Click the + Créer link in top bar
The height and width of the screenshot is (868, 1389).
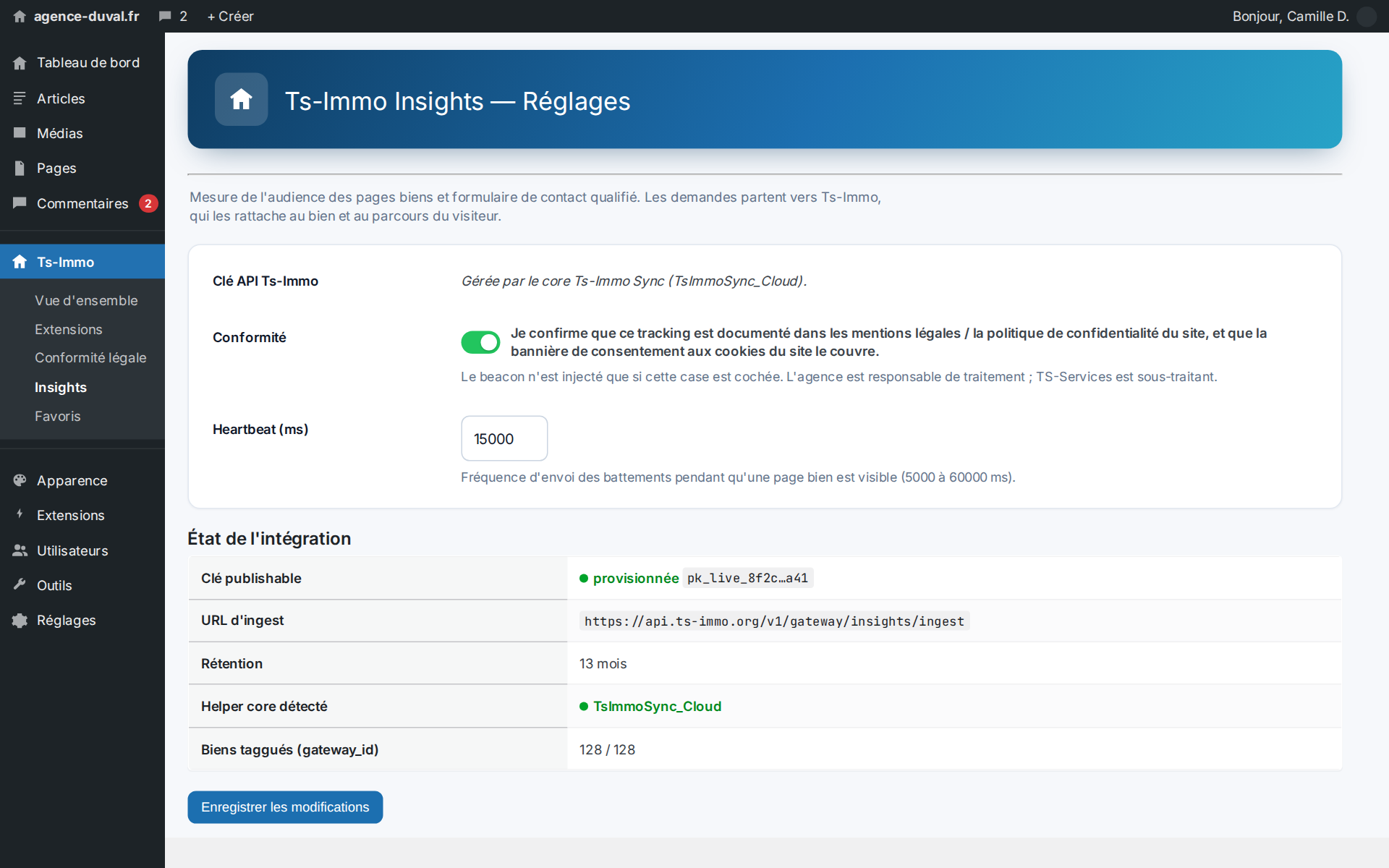(231, 16)
